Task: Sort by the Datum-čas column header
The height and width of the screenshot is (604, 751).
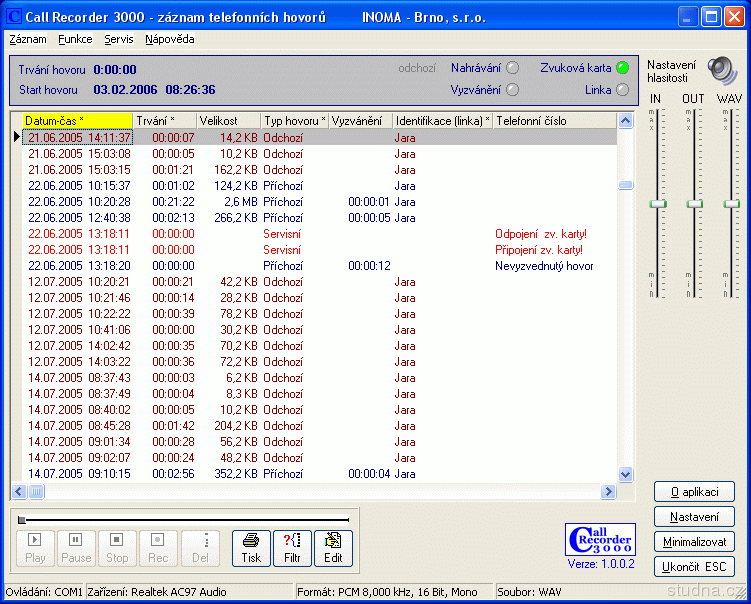Action: [x=76, y=121]
